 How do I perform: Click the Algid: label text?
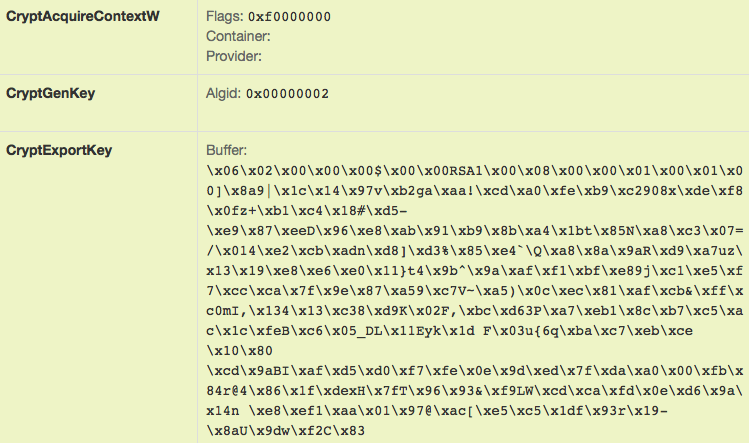pyautogui.click(x=224, y=93)
